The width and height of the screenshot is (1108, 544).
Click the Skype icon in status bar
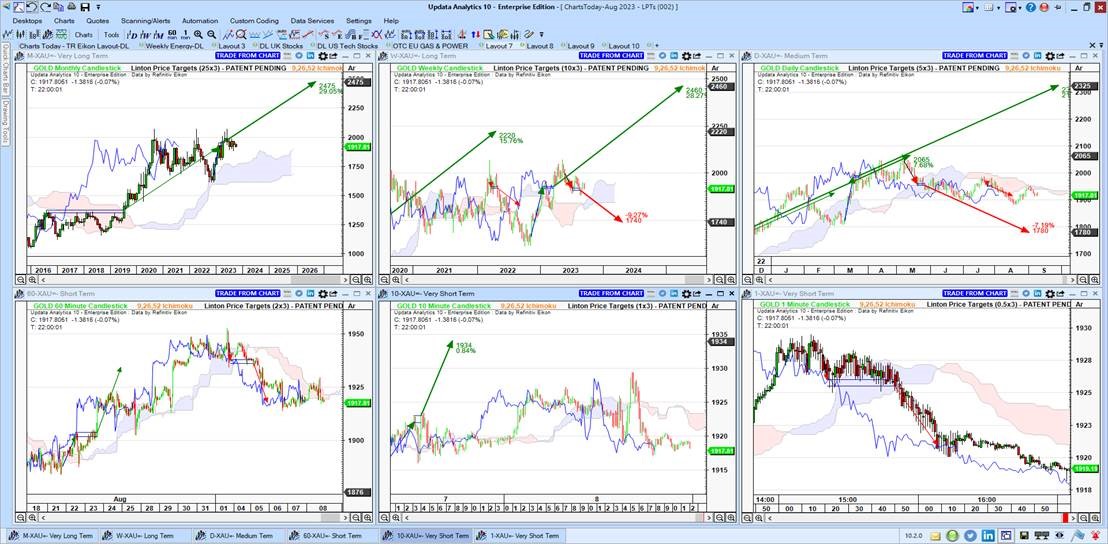coord(952,536)
